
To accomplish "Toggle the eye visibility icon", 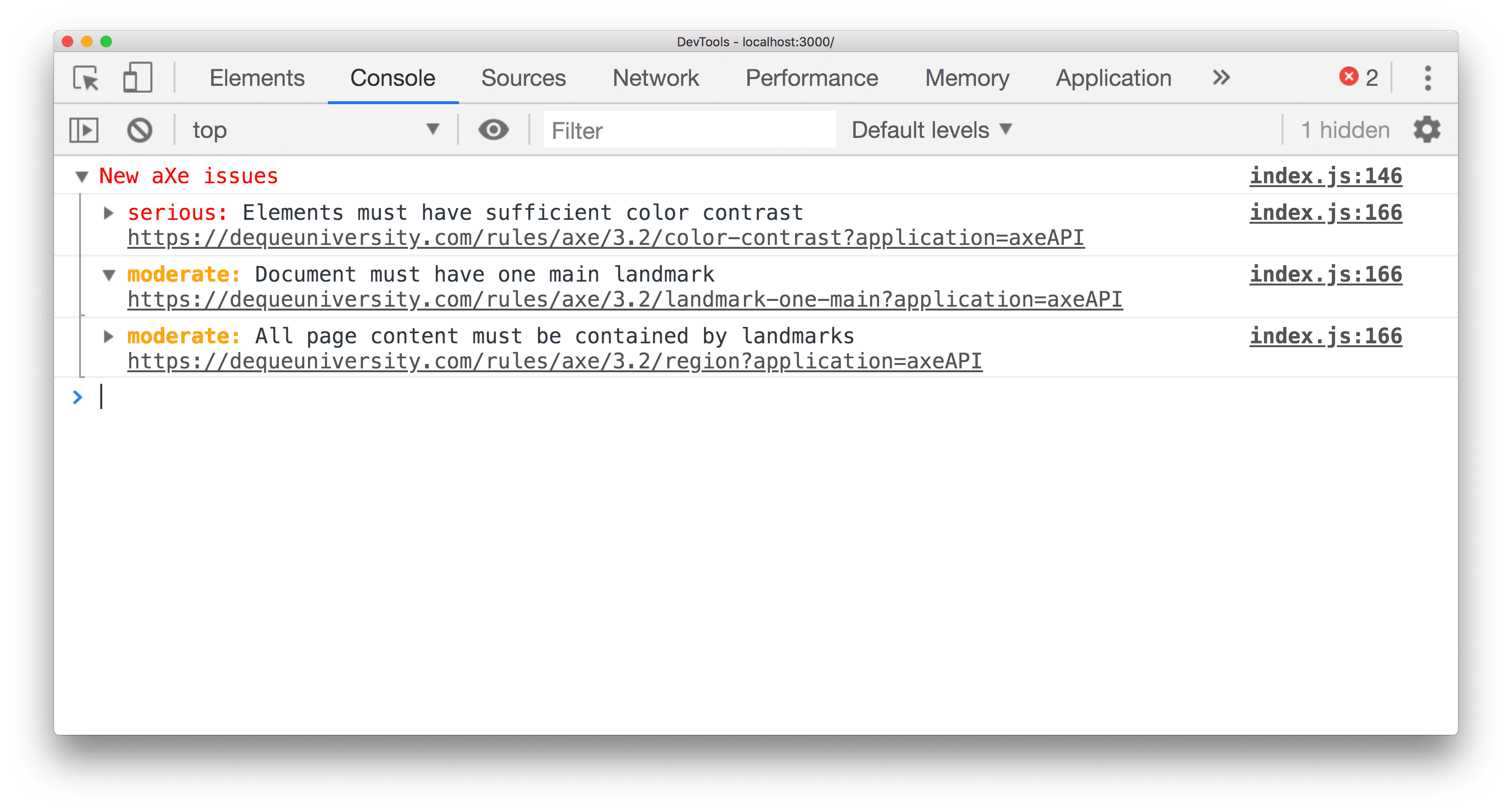I will coord(493,130).
